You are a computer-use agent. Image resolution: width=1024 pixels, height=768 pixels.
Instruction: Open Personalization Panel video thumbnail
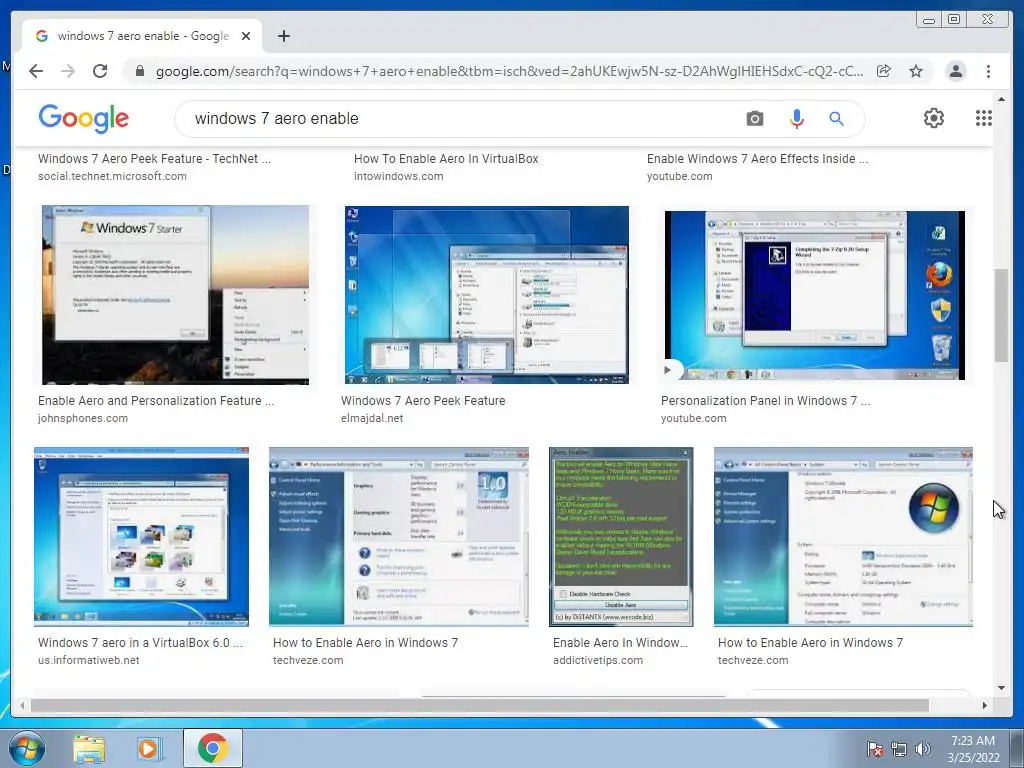coord(814,295)
